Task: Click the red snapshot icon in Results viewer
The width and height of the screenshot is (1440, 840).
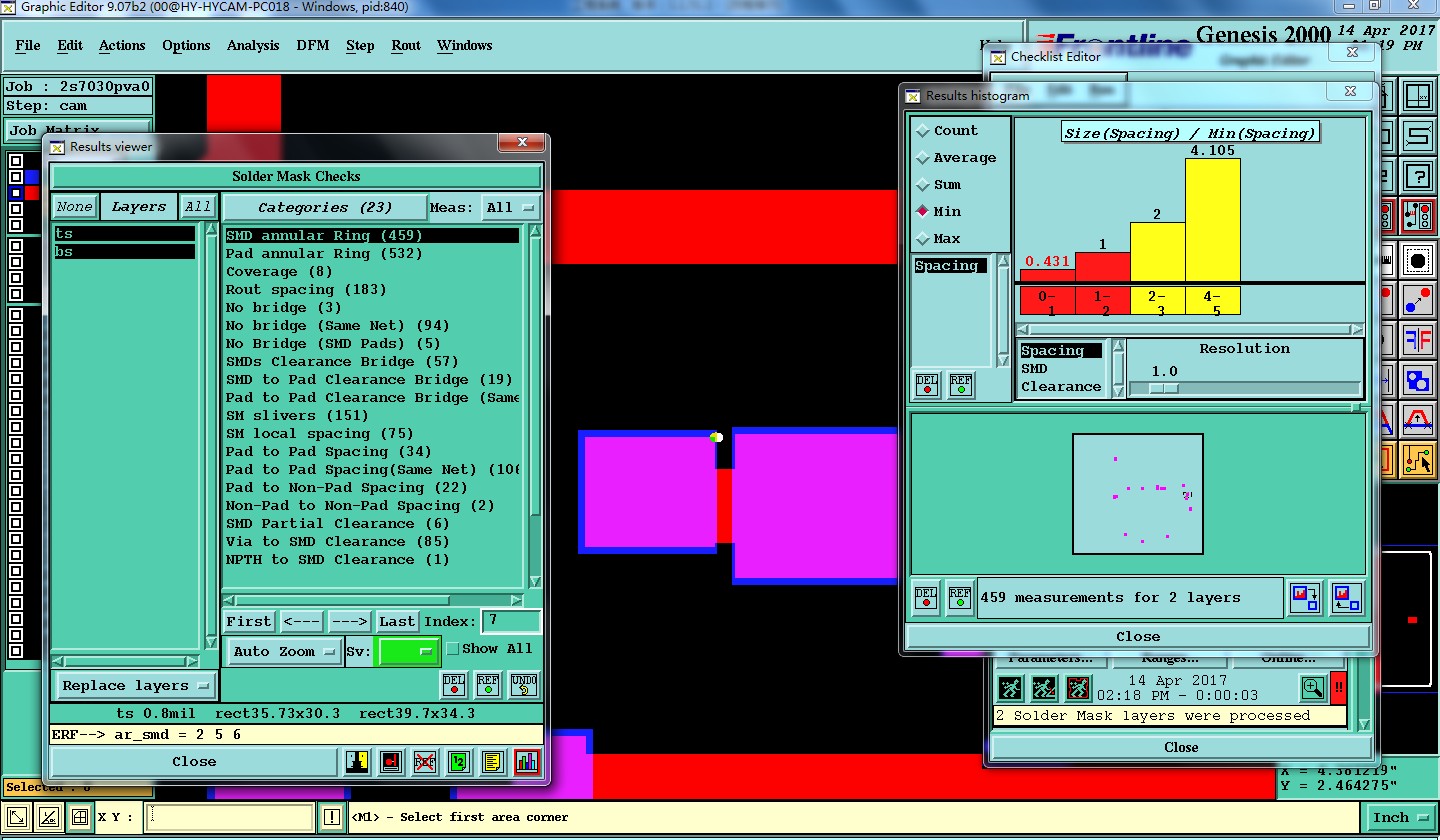Action: coord(391,762)
